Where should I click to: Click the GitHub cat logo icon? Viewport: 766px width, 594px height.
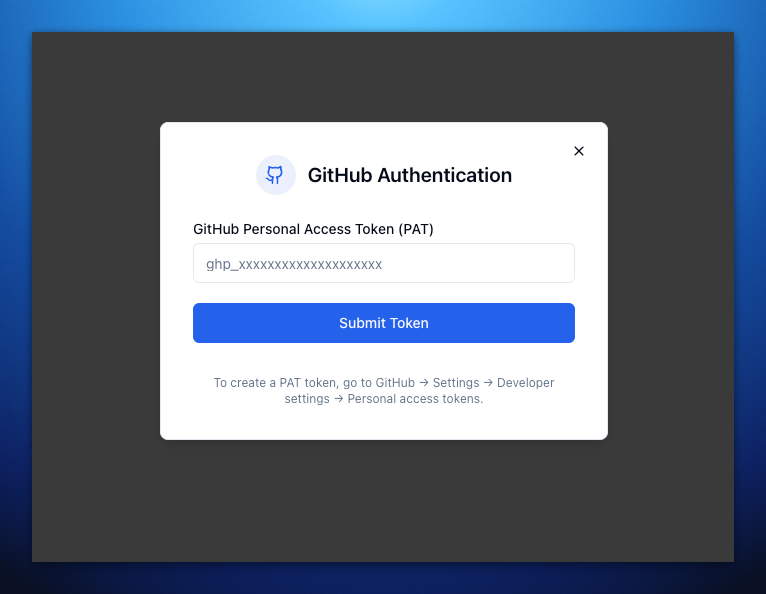pos(275,175)
